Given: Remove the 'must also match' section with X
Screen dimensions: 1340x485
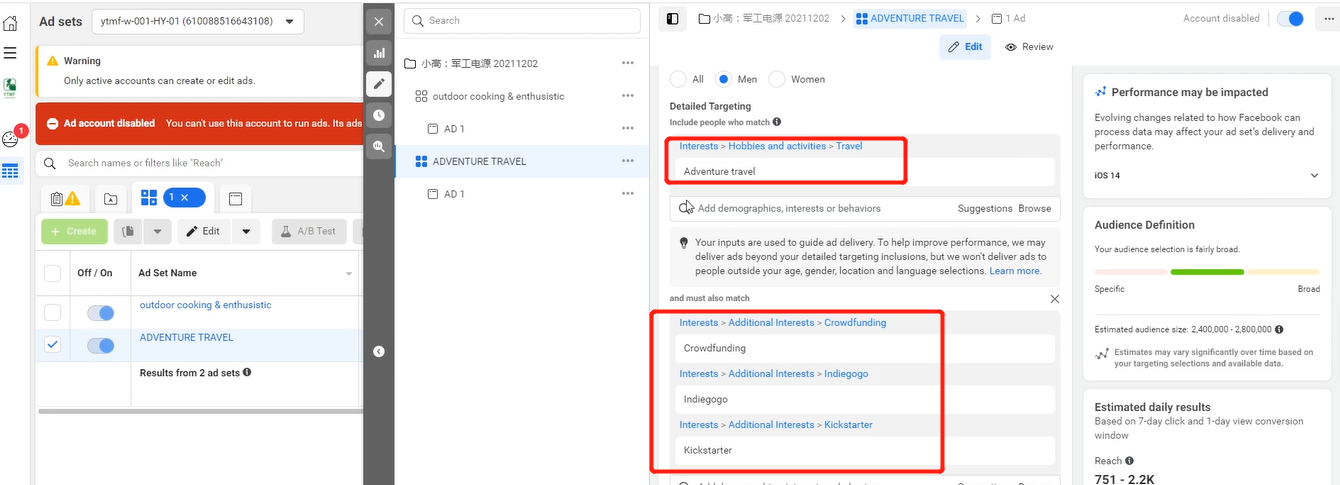Looking at the screenshot, I should (x=1054, y=299).
